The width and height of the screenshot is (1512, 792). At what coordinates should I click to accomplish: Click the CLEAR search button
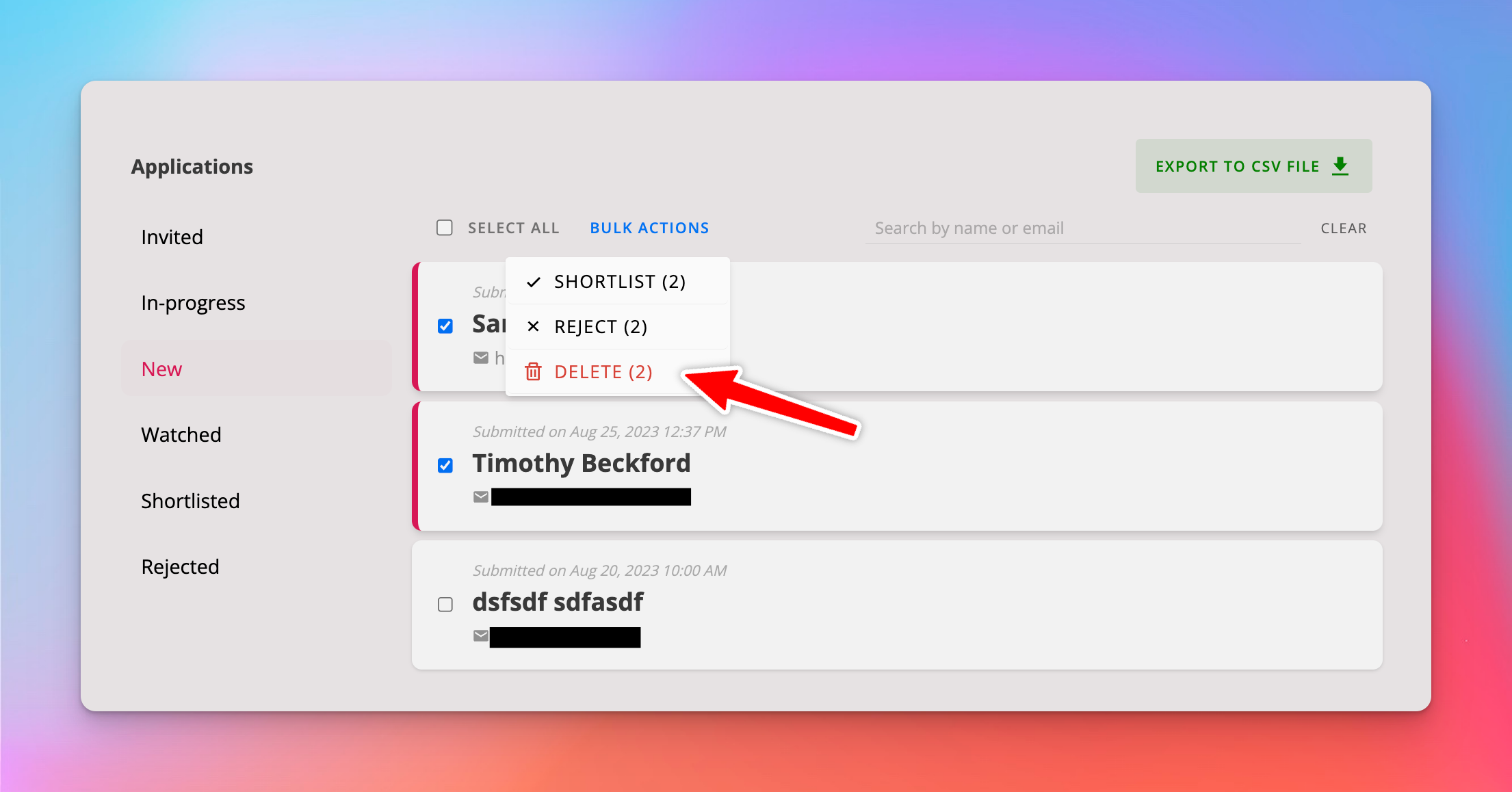[1344, 228]
